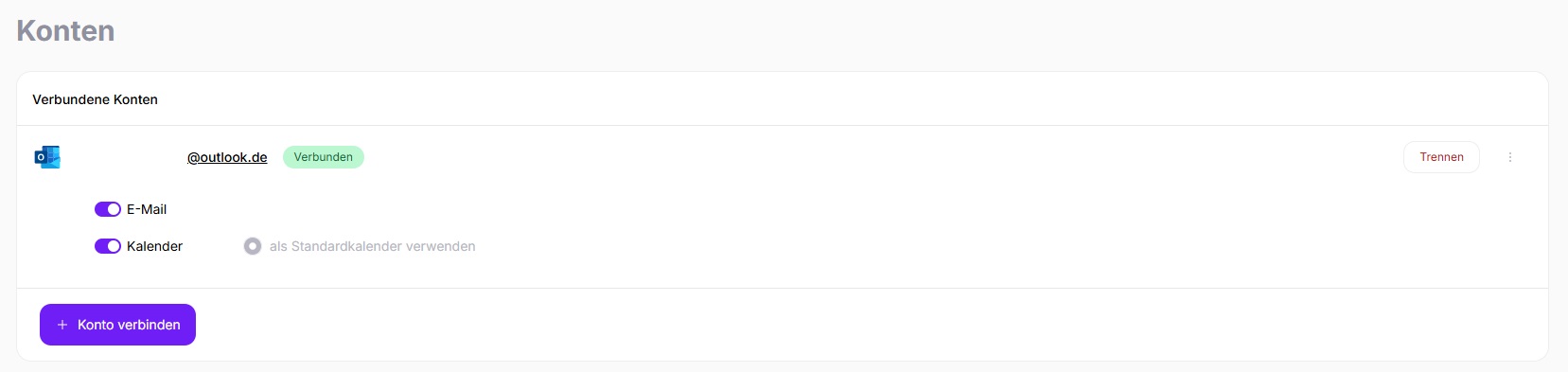Viewport: 1568px width, 372px height.
Task: Open the three-dot options menu beside Trennen
Action: 1510,157
